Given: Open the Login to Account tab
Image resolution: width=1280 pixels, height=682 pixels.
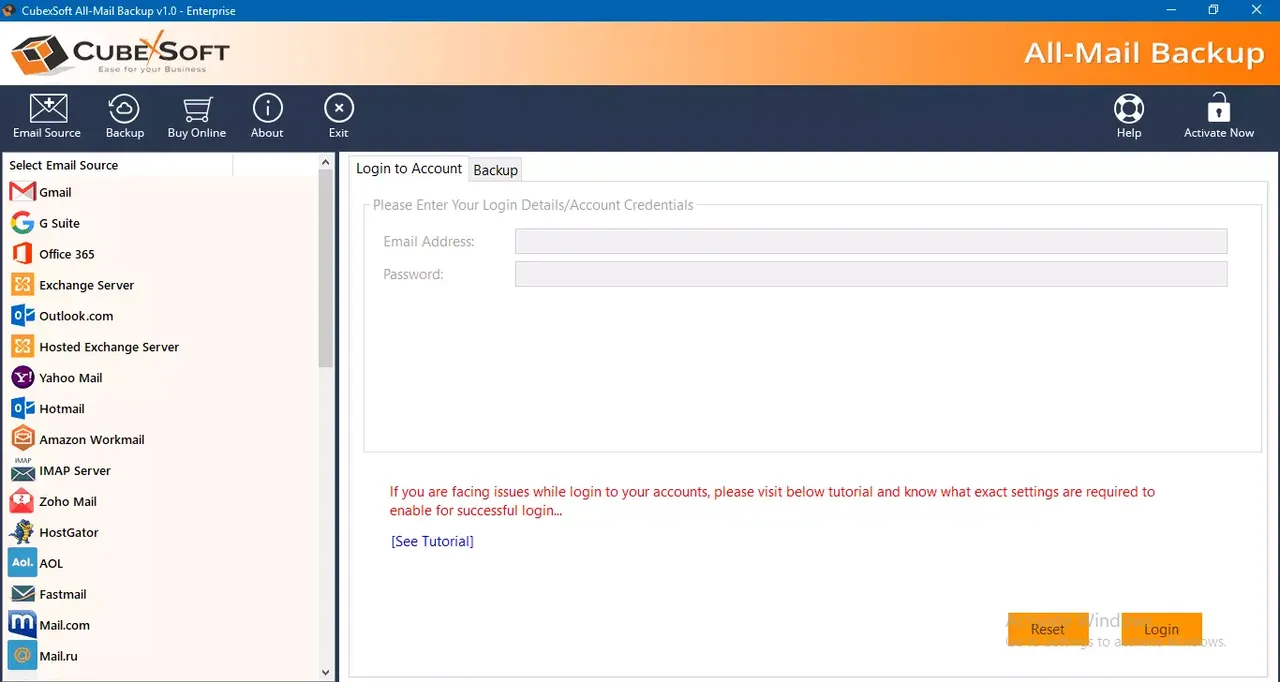Looking at the screenshot, I should coord(408,169).
